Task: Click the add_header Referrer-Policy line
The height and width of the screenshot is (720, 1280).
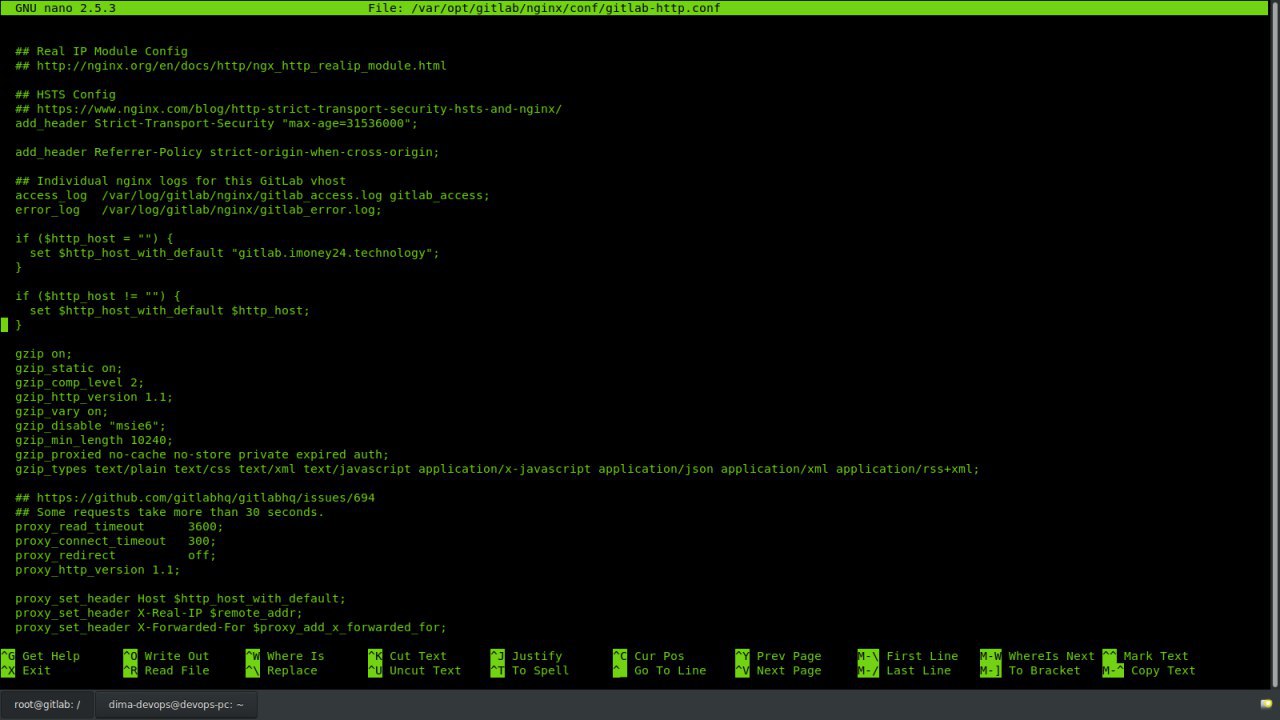Action: [227, 152]
